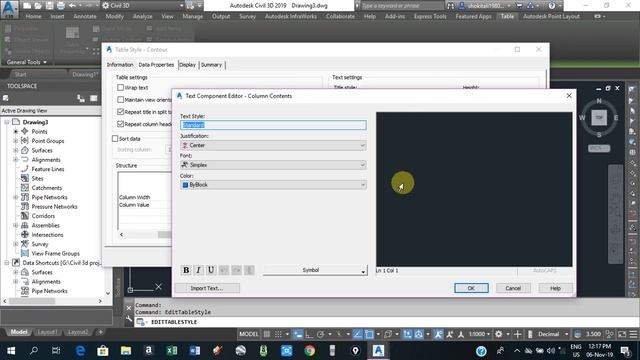Select Catchments in Toolspace tree

click(x=47, y=188)
